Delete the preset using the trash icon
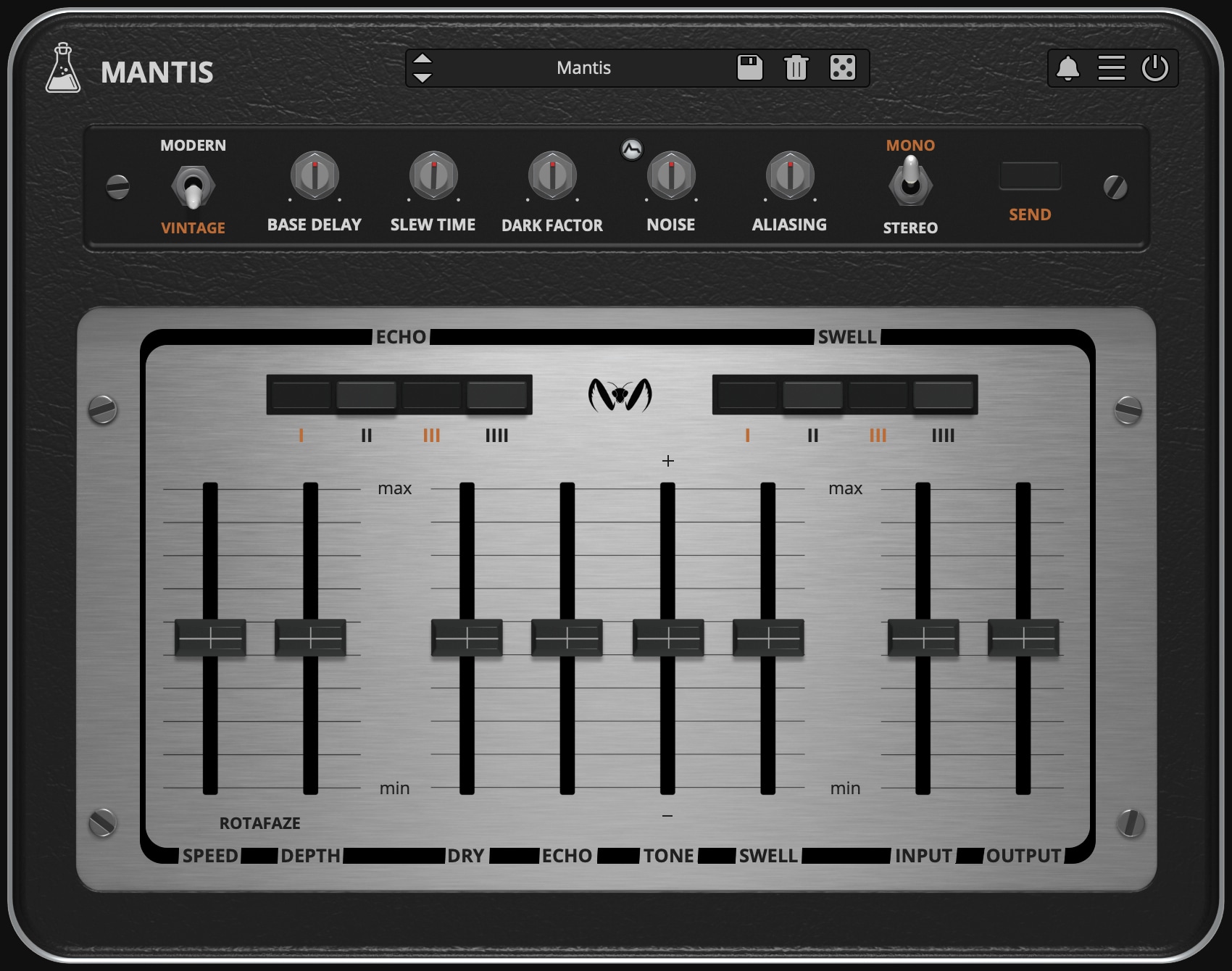The height and width of the screenshot is (971, 1232). (796, 67)
